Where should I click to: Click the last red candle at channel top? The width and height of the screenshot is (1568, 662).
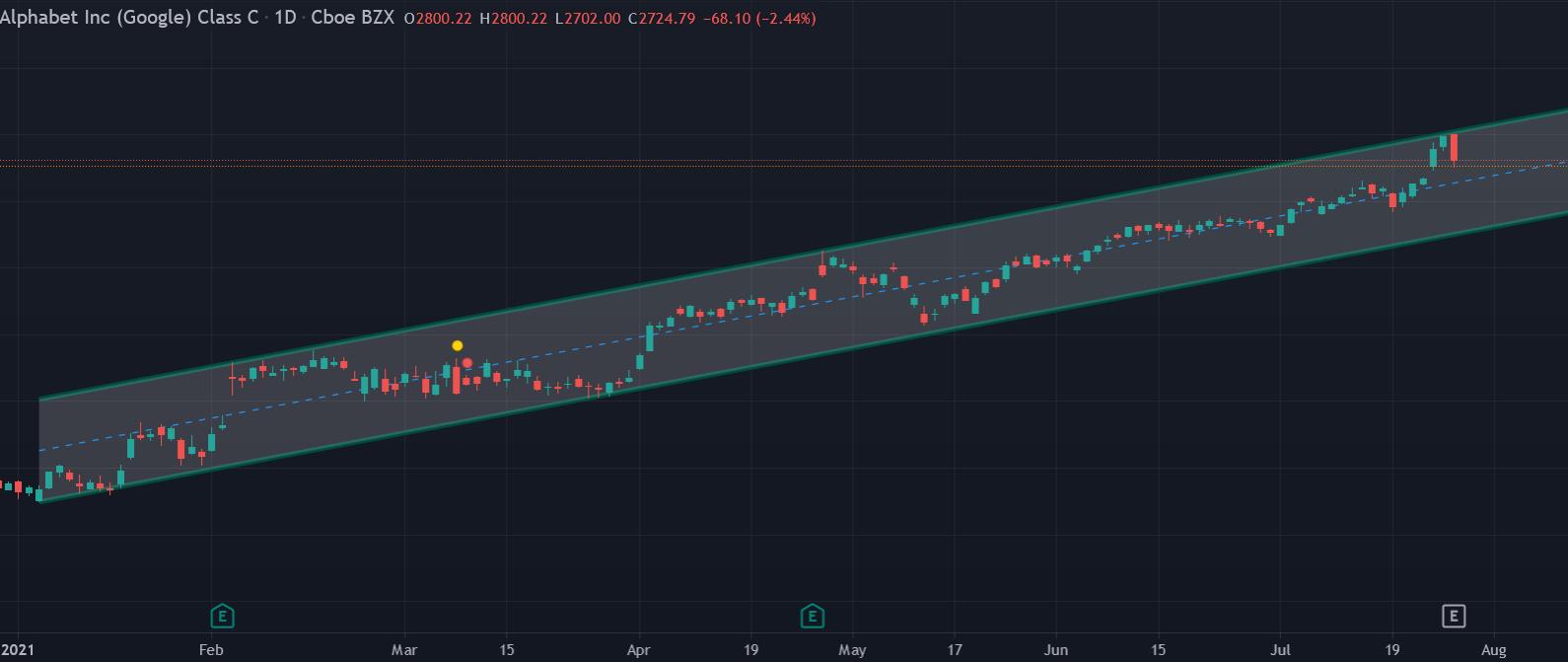[x=1454, y=148]
